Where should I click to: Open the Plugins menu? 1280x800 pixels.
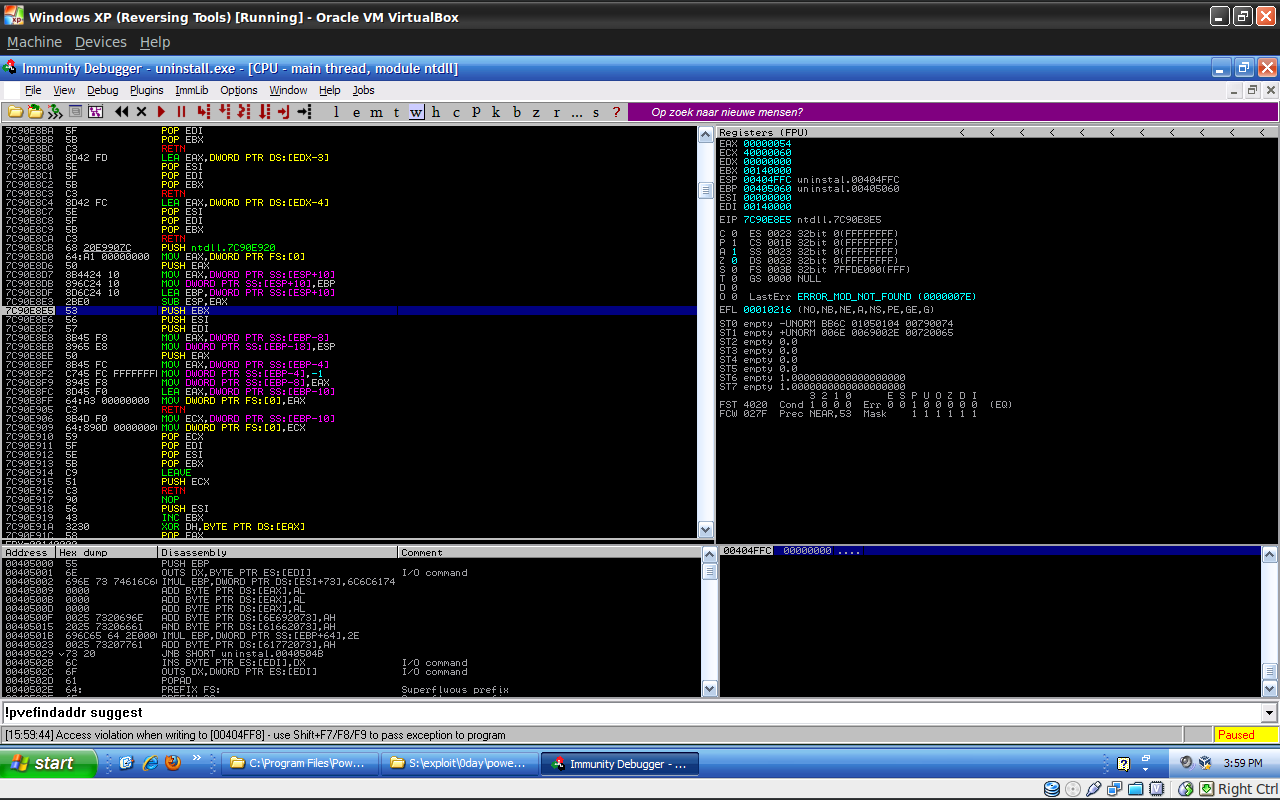(x=147, y=90)
